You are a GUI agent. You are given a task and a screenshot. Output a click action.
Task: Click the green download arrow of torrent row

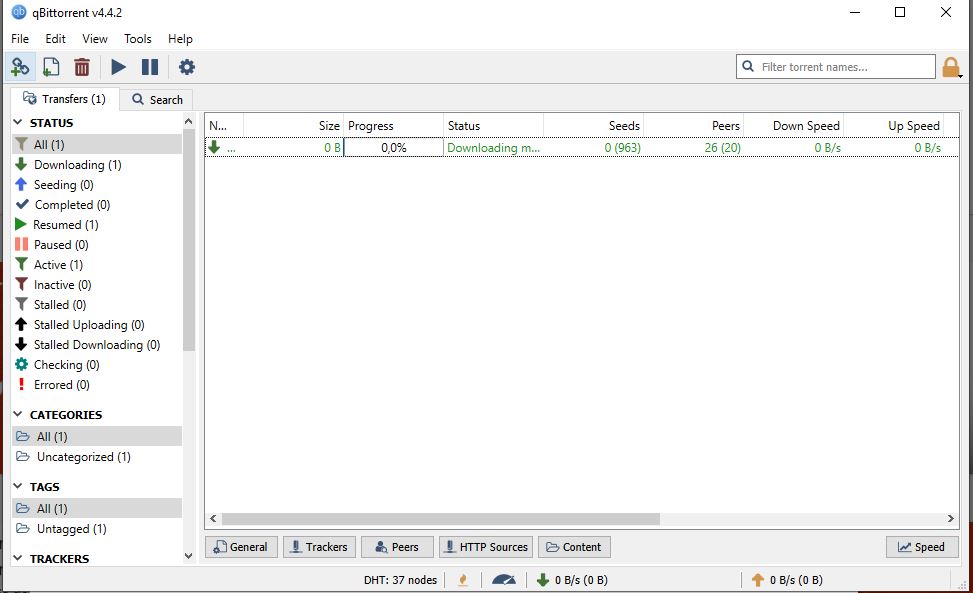pyautogui.click(x=214, y=147)
